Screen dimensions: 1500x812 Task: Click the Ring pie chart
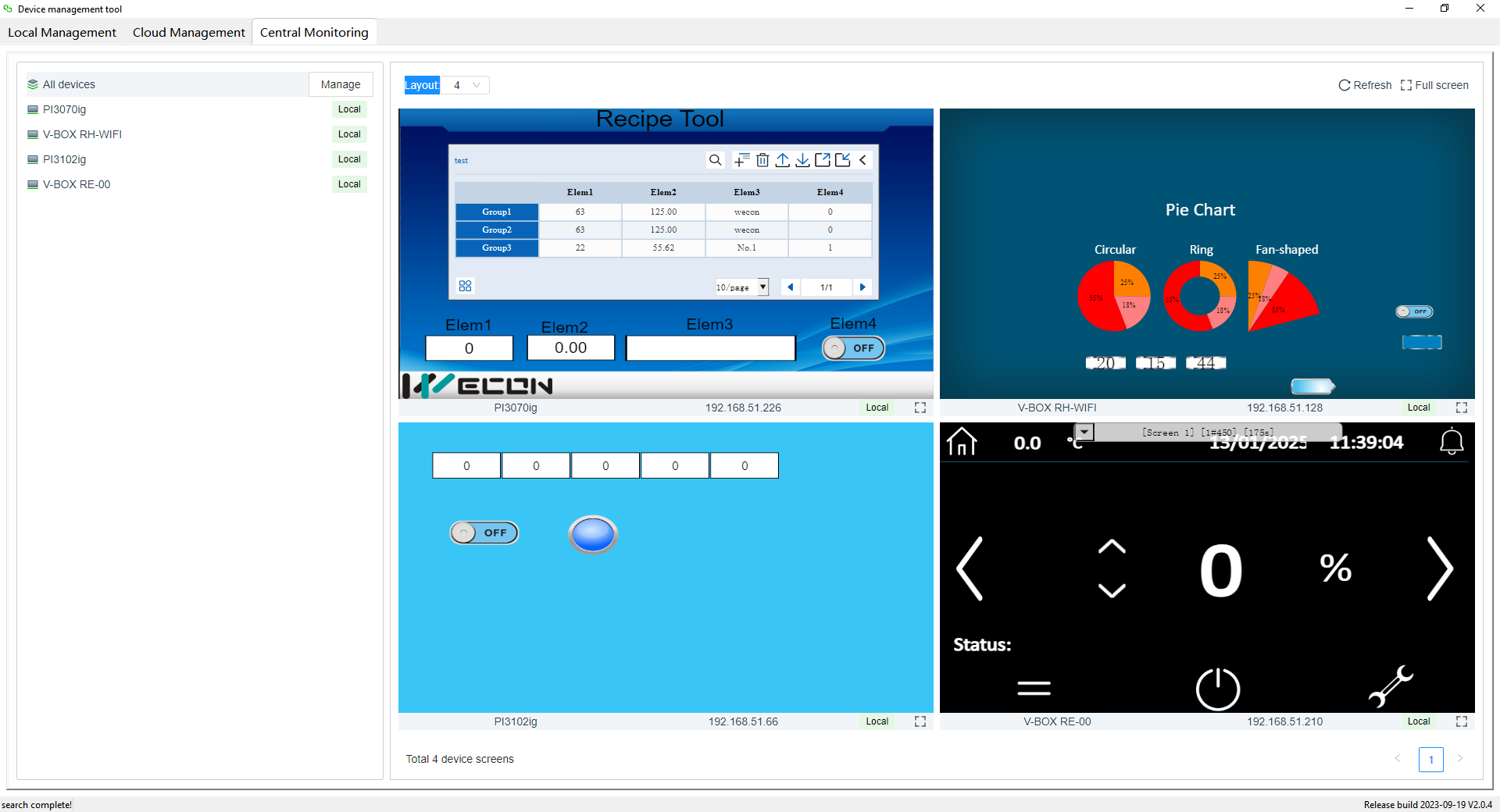coord(1200,296)
